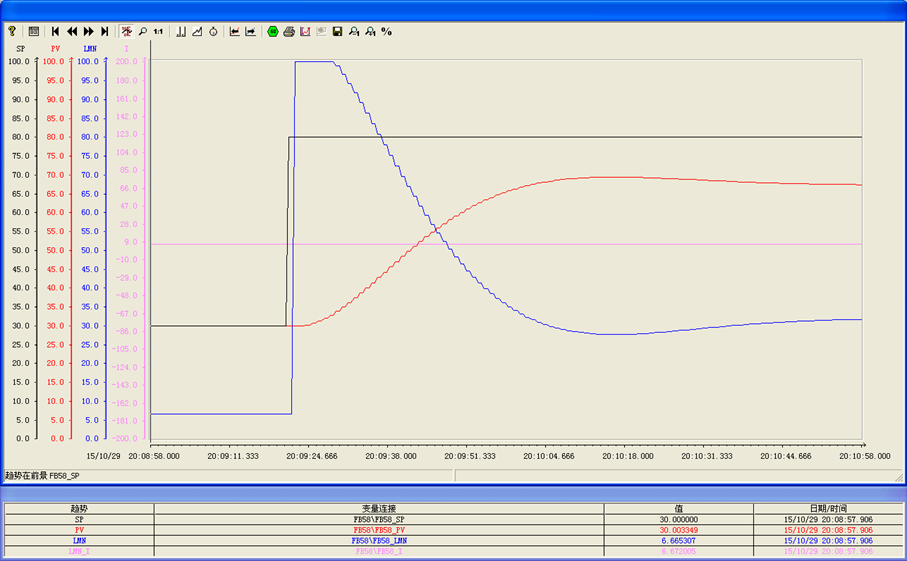Select the SP row in trend table
Image resolution: width=907 pixels, height=561 pixels.
(453, 519)
